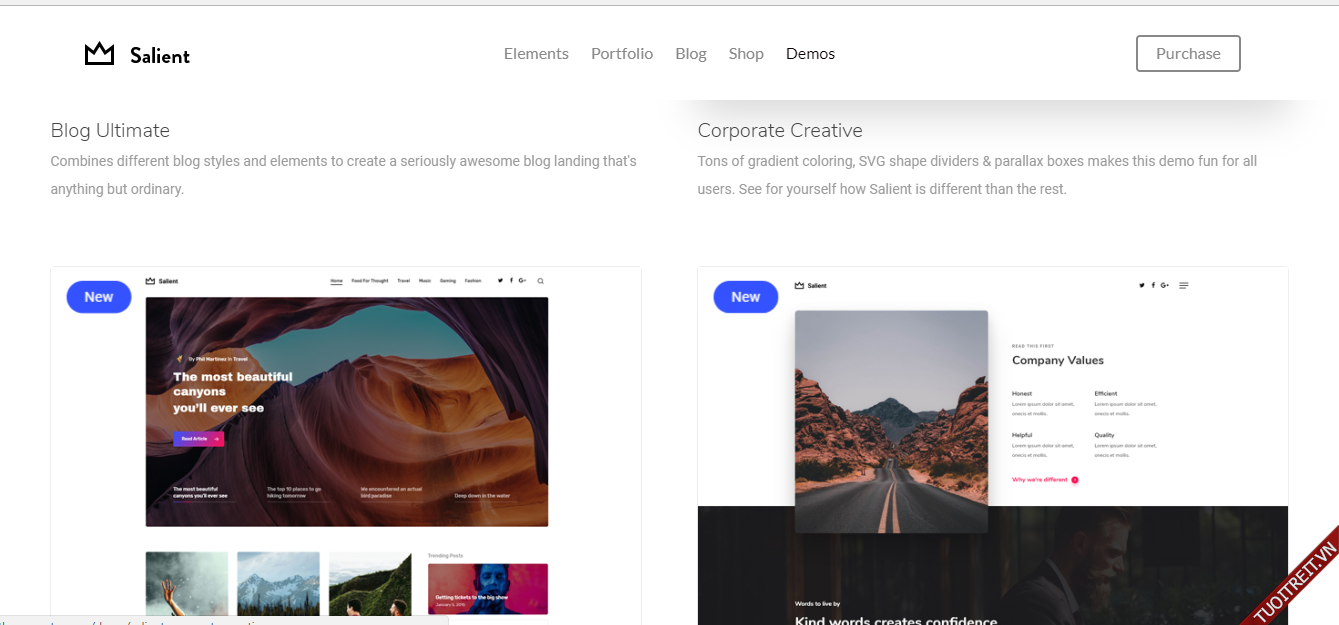Viewport: 1339px width, 625px height.
Task: Open the Shop navigation item
Action: pyautogui.click(x=746, y=54)
